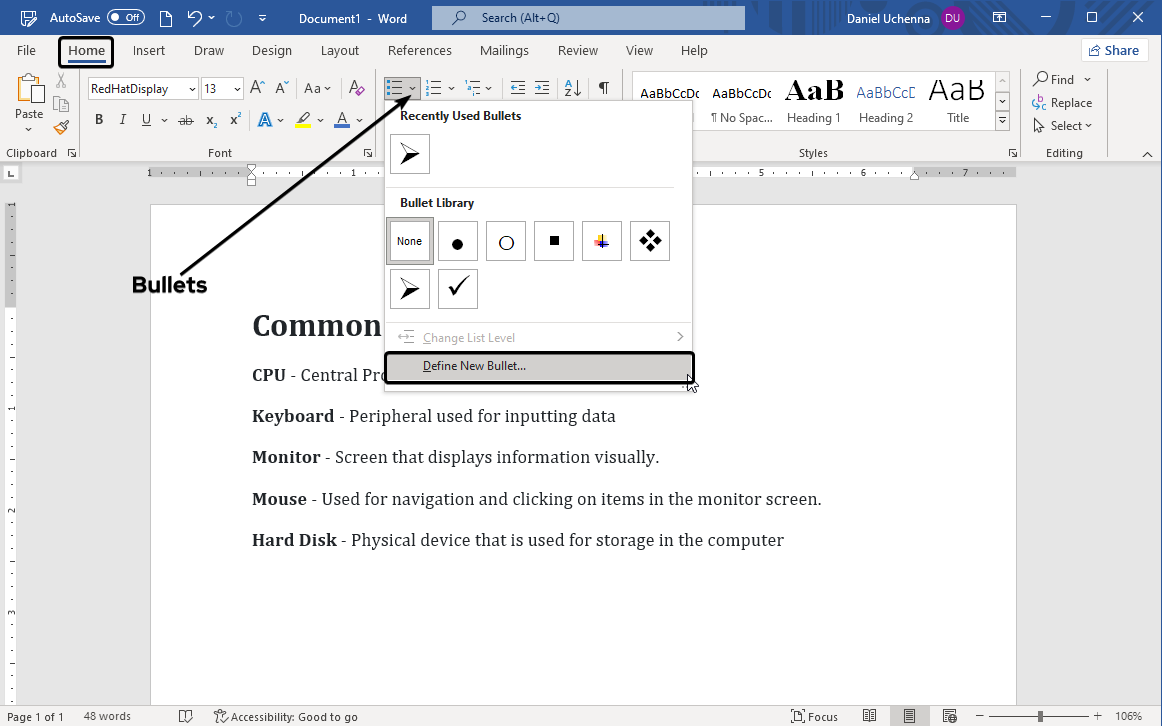Click the Format Painter brush icon

click(61, 127)
